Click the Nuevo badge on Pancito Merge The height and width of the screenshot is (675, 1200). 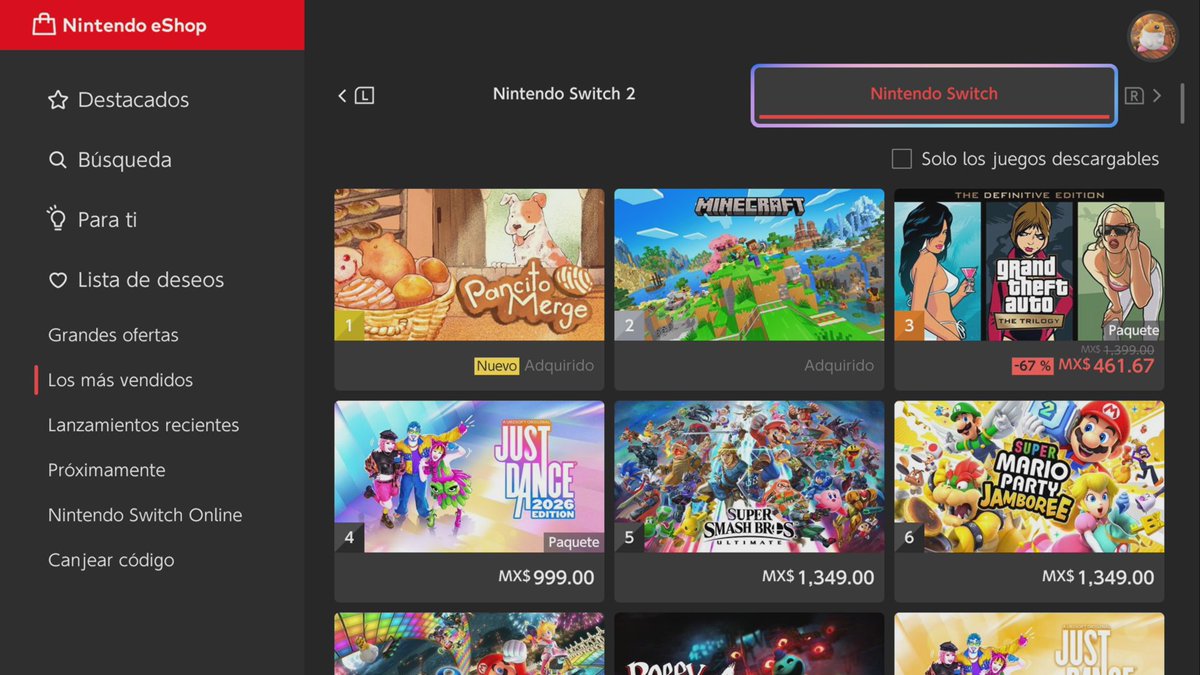pos(497,366)
